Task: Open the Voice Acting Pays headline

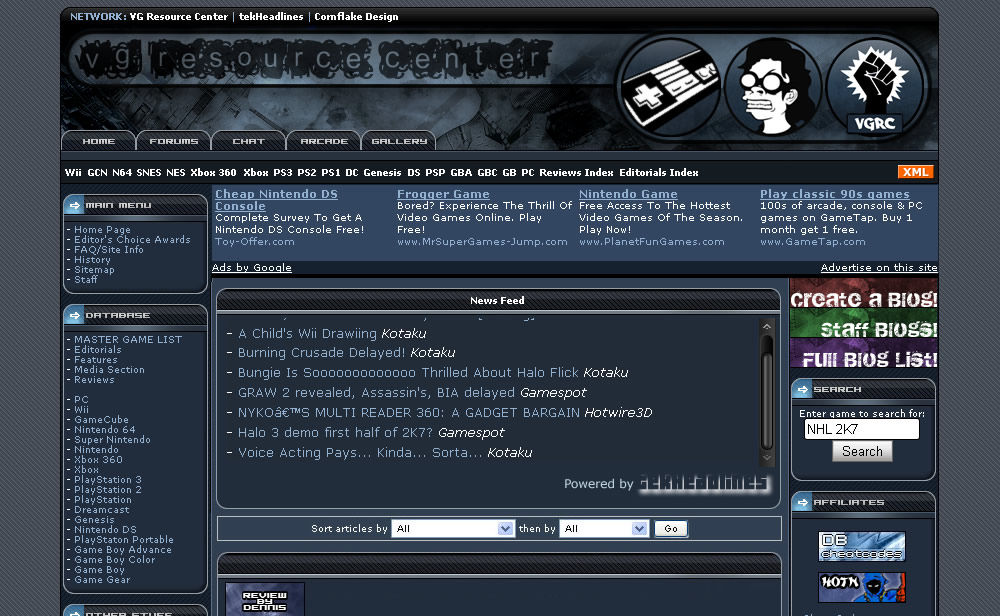Action: point(360,453)
